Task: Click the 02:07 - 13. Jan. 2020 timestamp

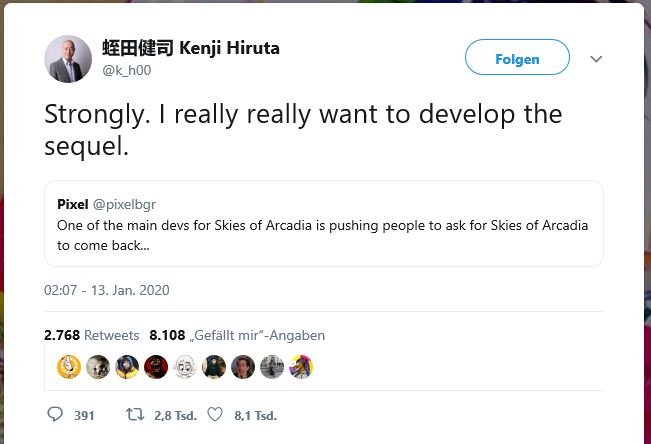Action: (x=107, y=290)
